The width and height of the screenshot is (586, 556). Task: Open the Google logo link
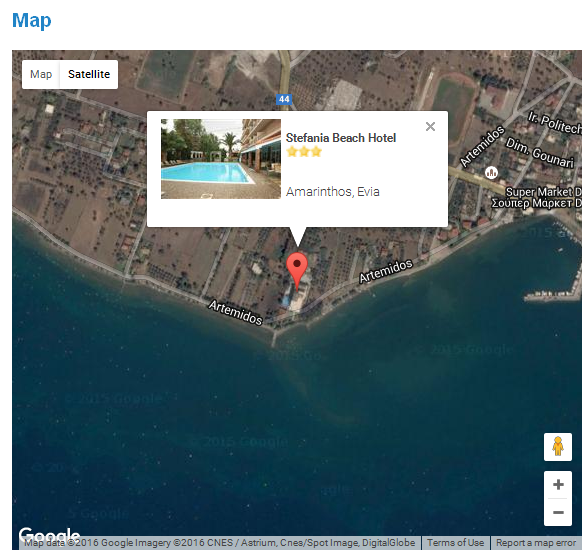point(49,534)
